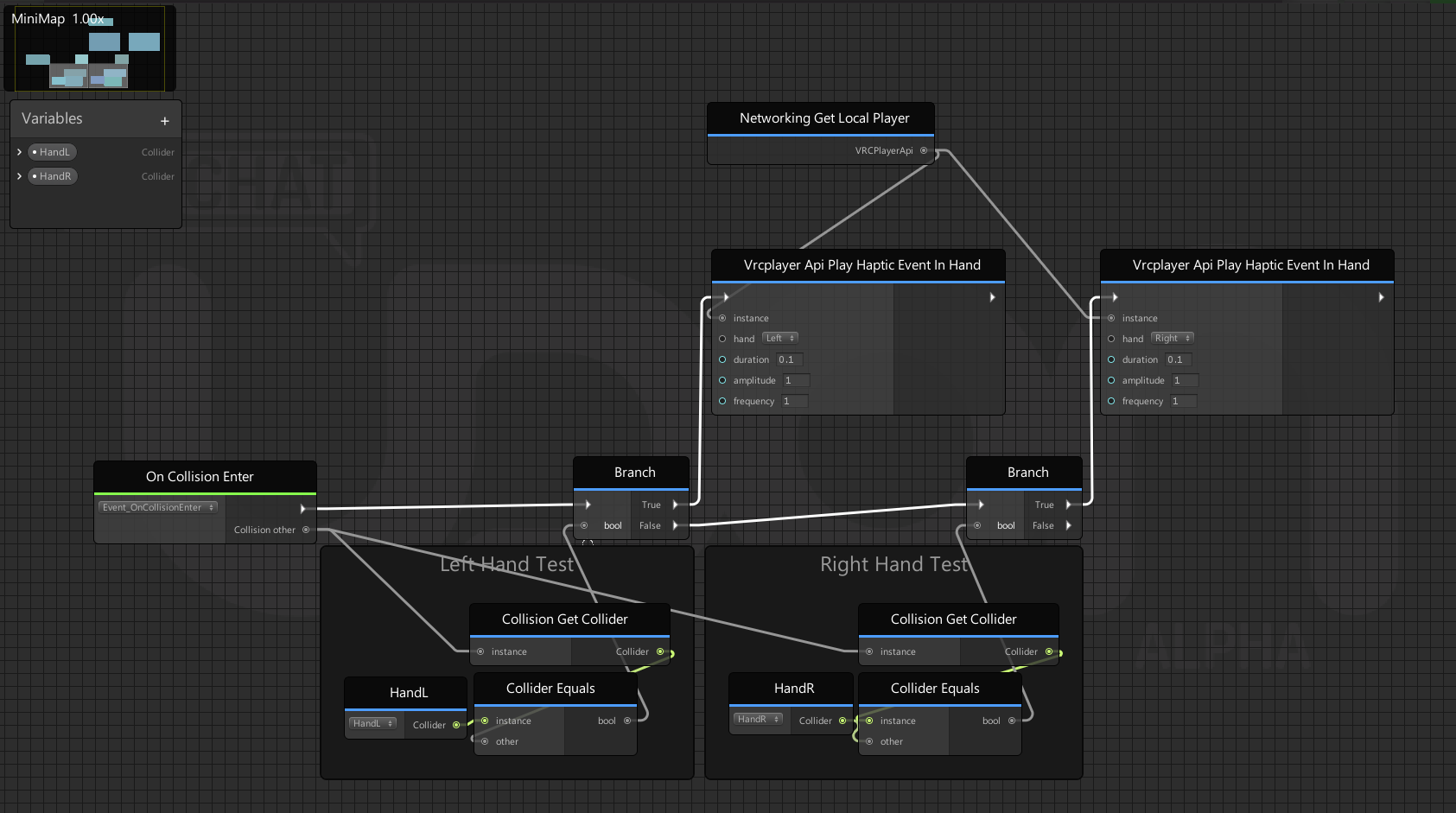This screenshot has width=1456, height=813.
Task: Click False output of Branch above Right Hand Test
Action: pyautogui.click(x=1069, y=525)
